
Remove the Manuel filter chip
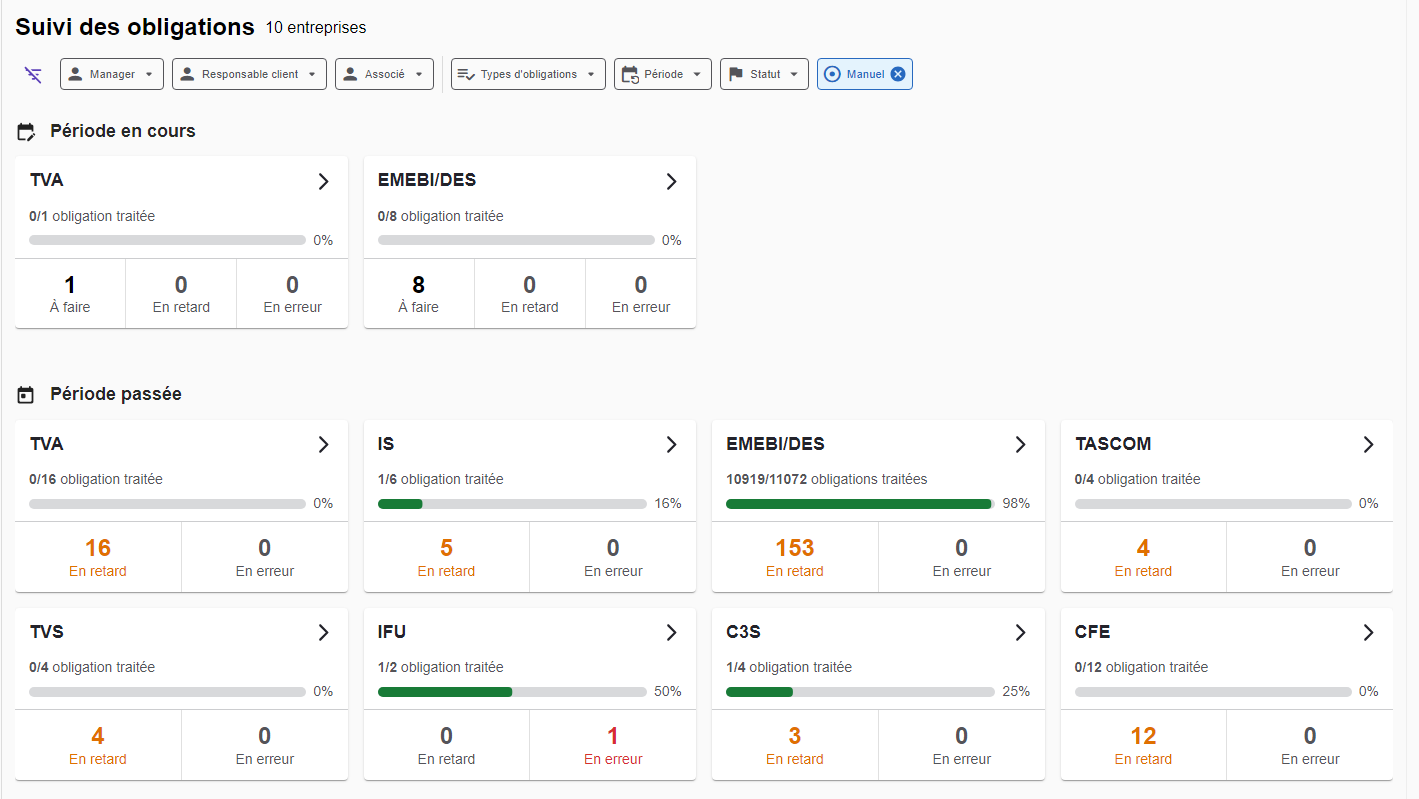coord(898,74)
